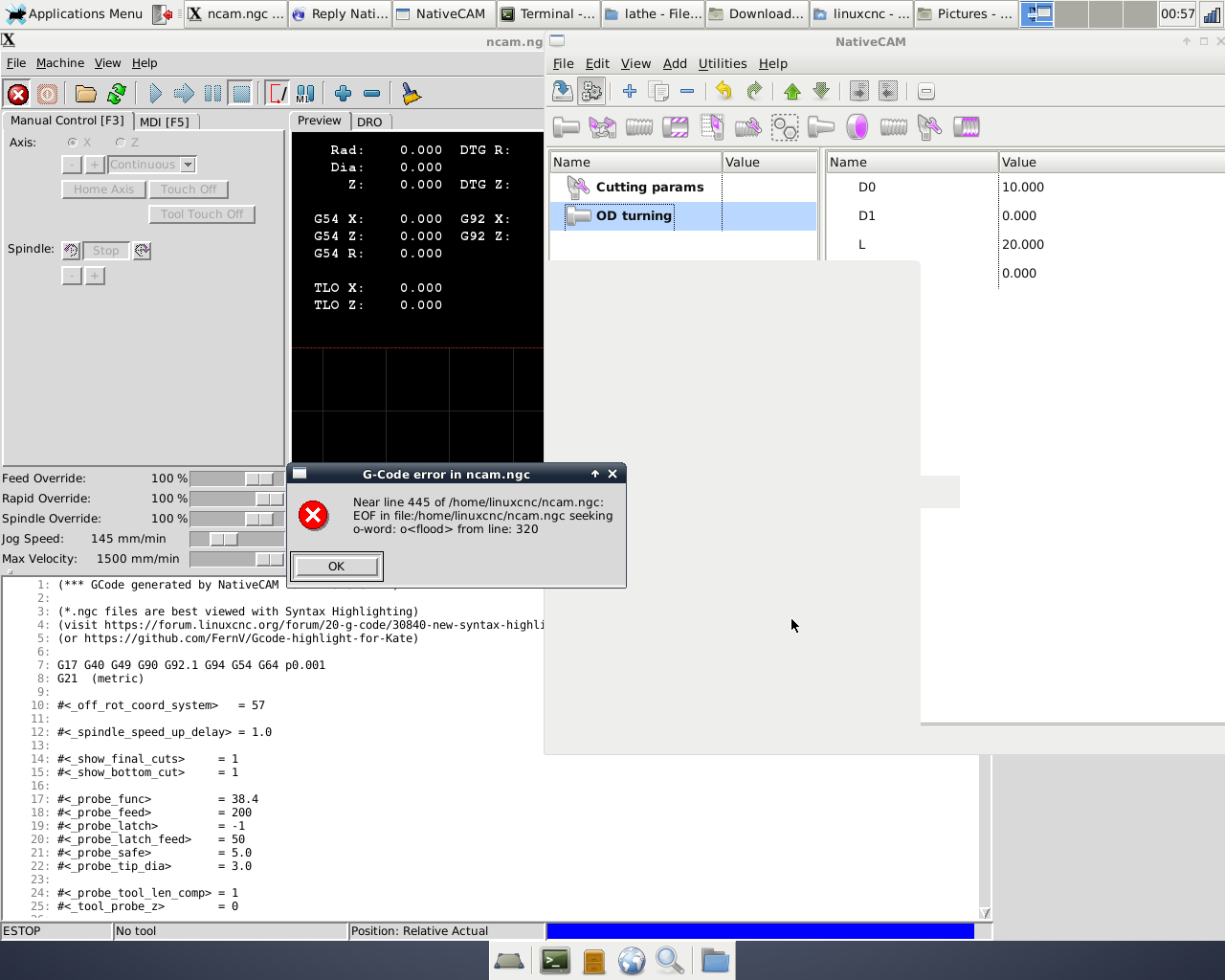Viewport: 1225px width, 980px height.
Task: Open the Applications Menu
Action: point(75,13)
